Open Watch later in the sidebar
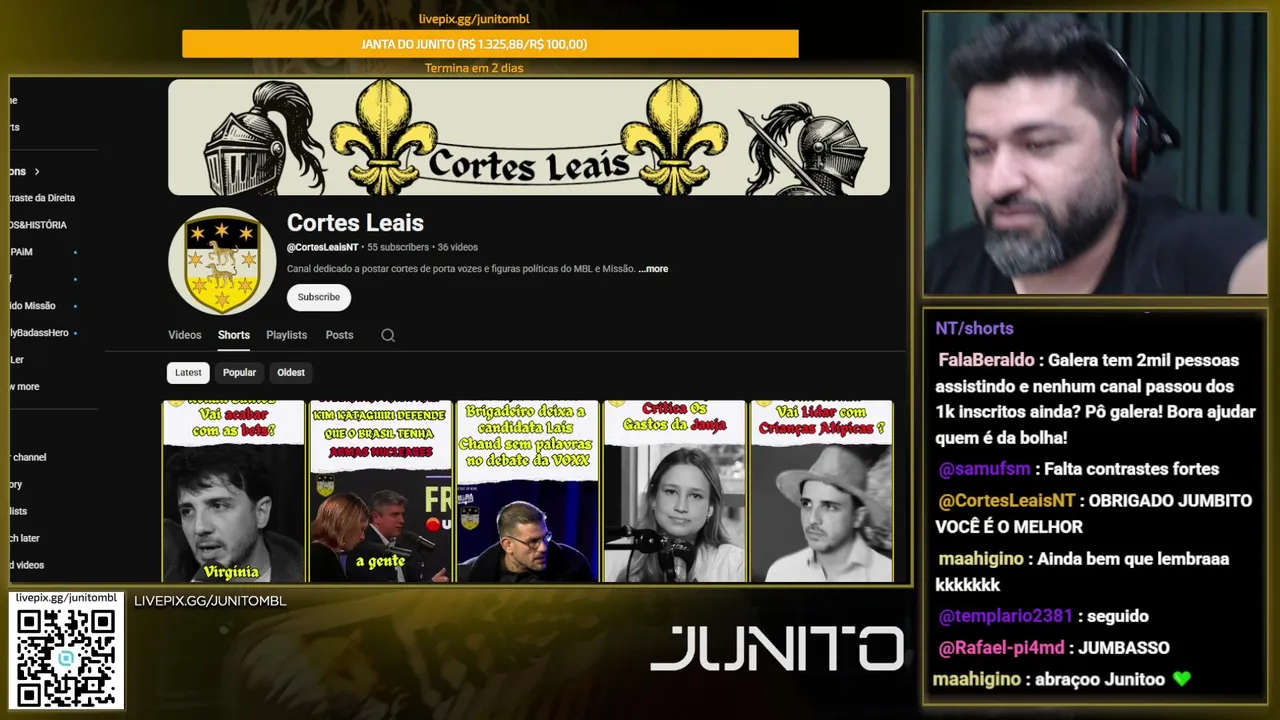Screen dimensions: 1280x720 (24, 538)
